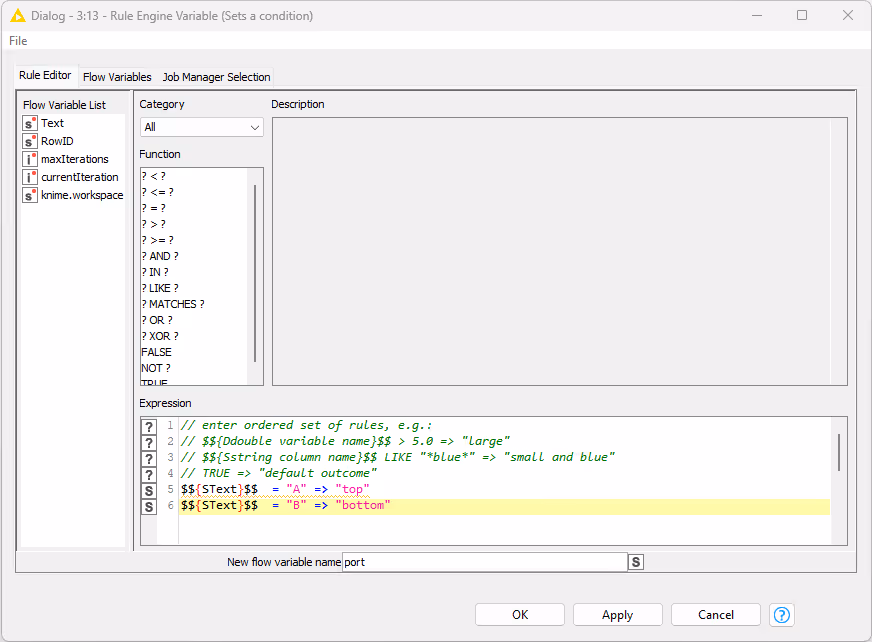Toggle the rule marker on expression line 5
The height and width of the screenshot is (642, 872).
[149, 490]
